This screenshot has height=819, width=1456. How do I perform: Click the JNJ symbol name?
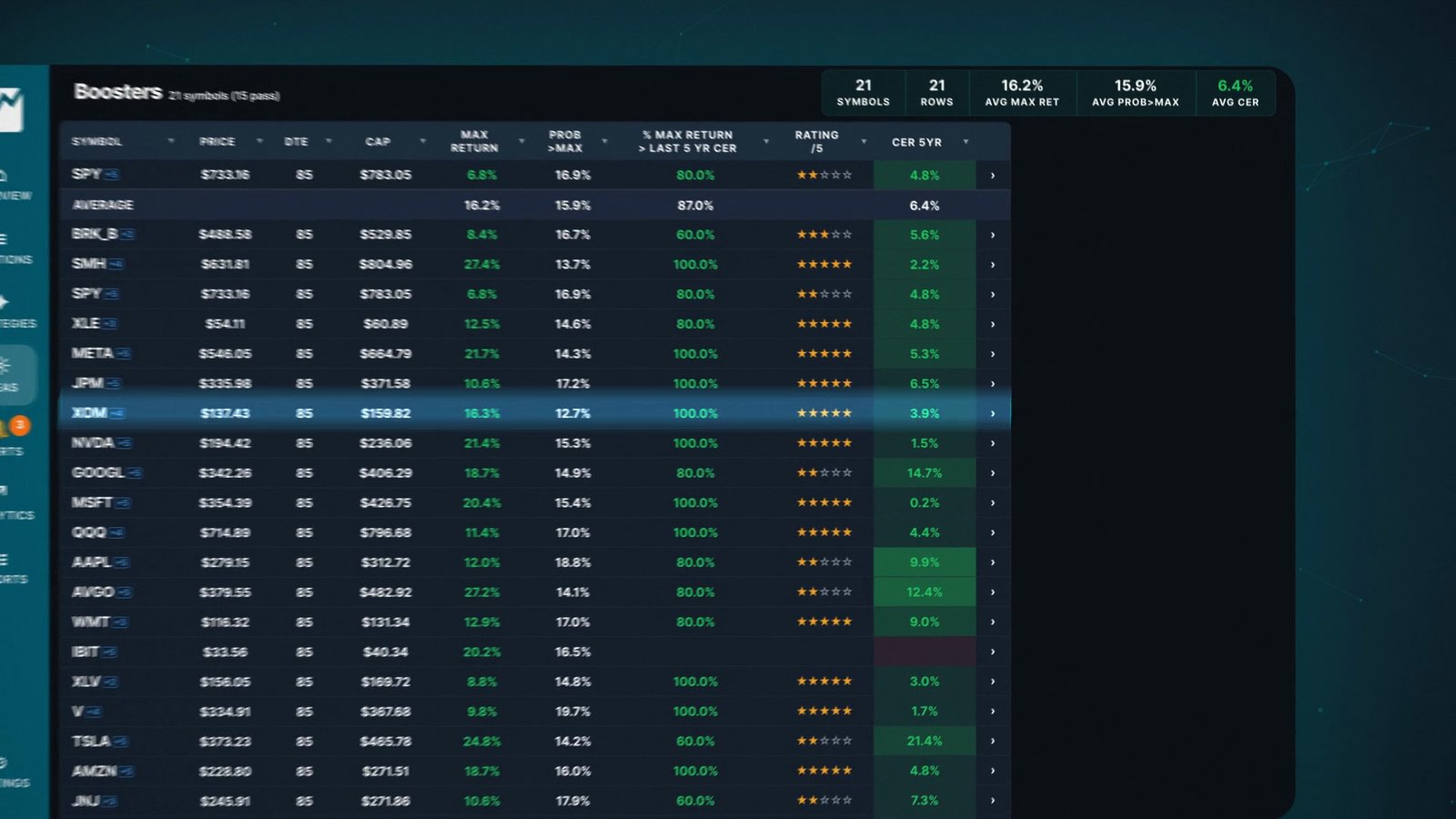[86, 801]
